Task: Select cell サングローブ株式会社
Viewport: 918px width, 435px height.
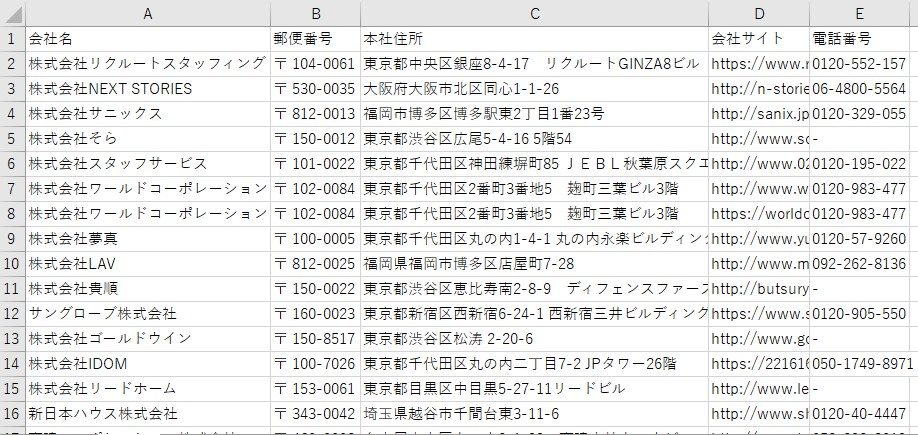Action: (x=148, y=314)
